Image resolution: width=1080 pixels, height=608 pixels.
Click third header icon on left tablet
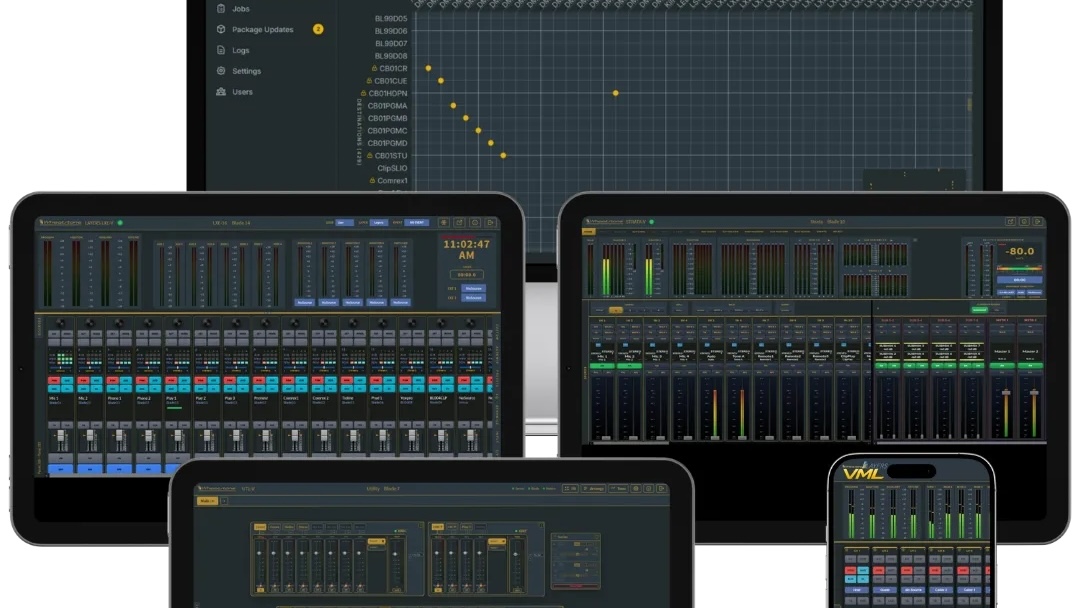point(475,222)
